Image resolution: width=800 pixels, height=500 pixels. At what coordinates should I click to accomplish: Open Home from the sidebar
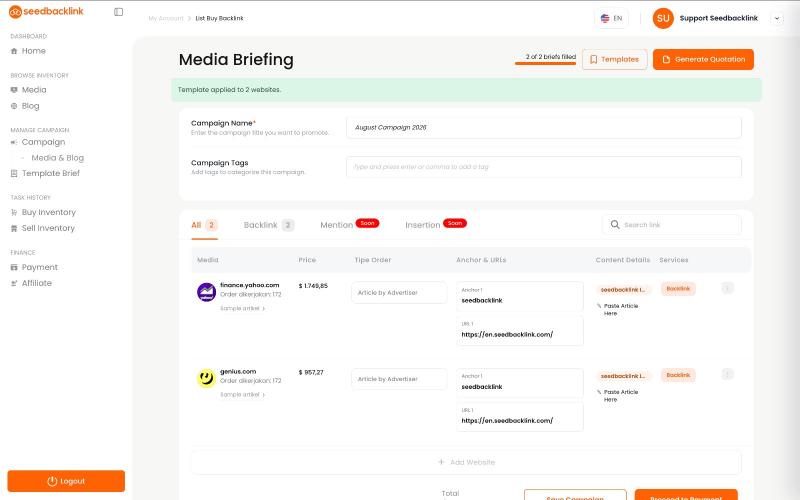(x=34, y=51)
